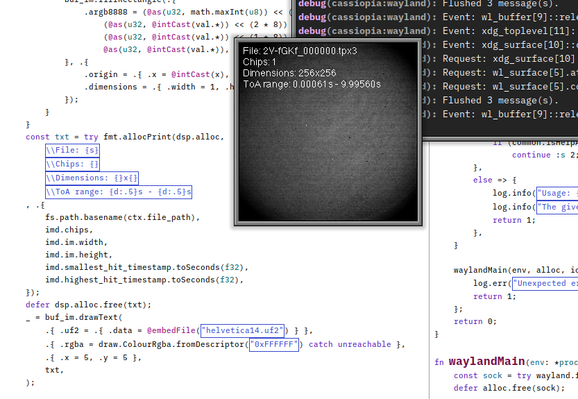
Task: Click the "0xFFFFFF" colour string literal
Action: click(x=274, y=344)
